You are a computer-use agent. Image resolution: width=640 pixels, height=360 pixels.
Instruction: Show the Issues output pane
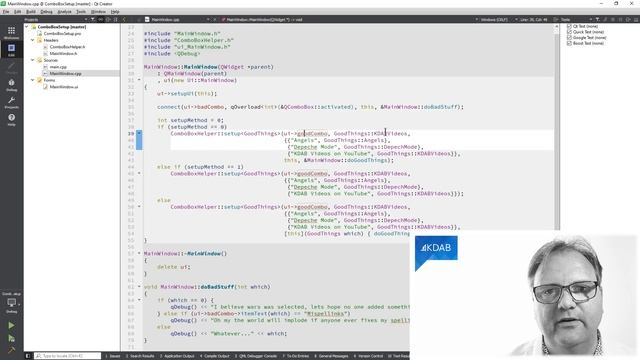(x=113, y=356)
